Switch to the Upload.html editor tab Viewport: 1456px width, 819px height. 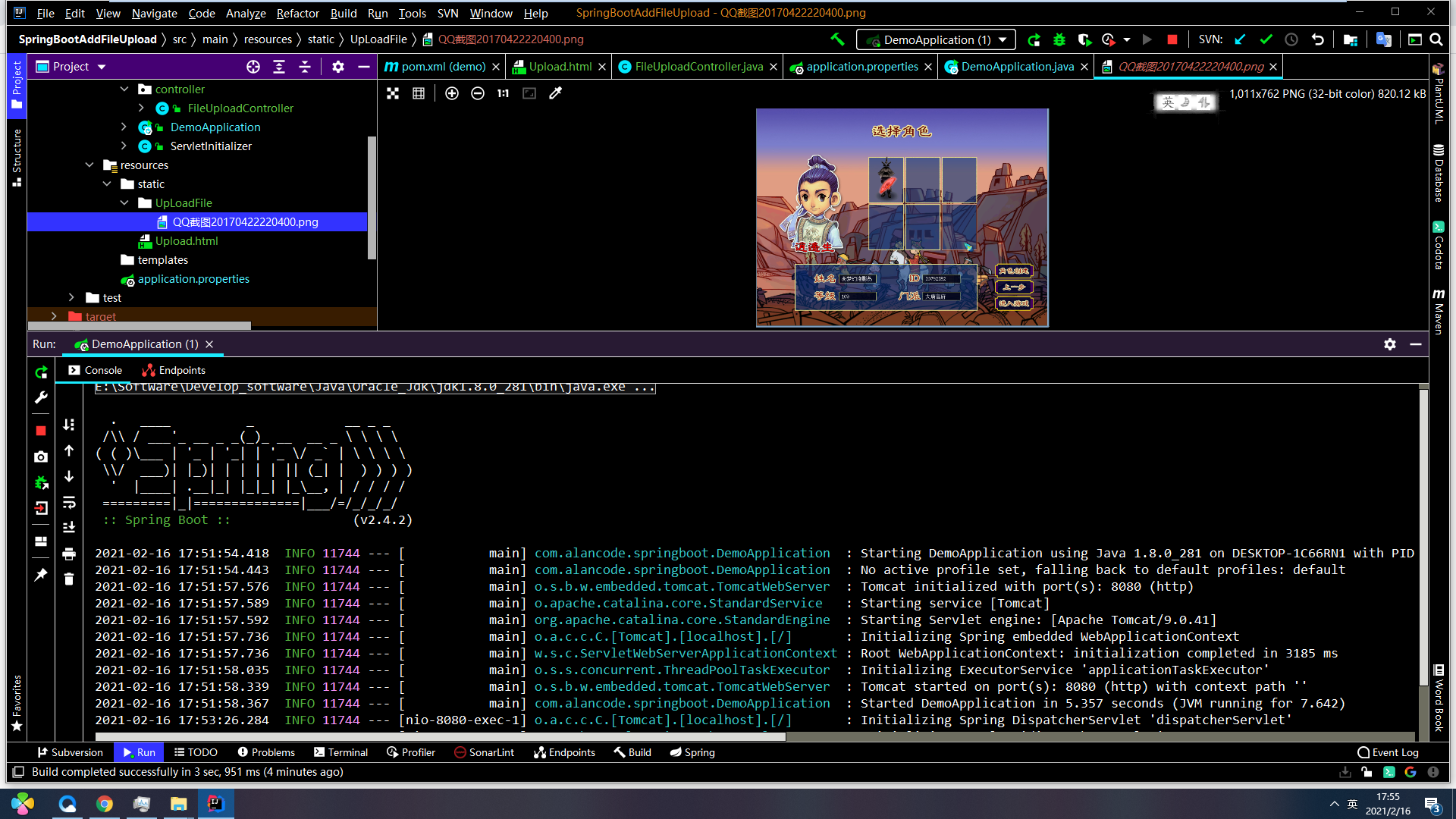560,67
